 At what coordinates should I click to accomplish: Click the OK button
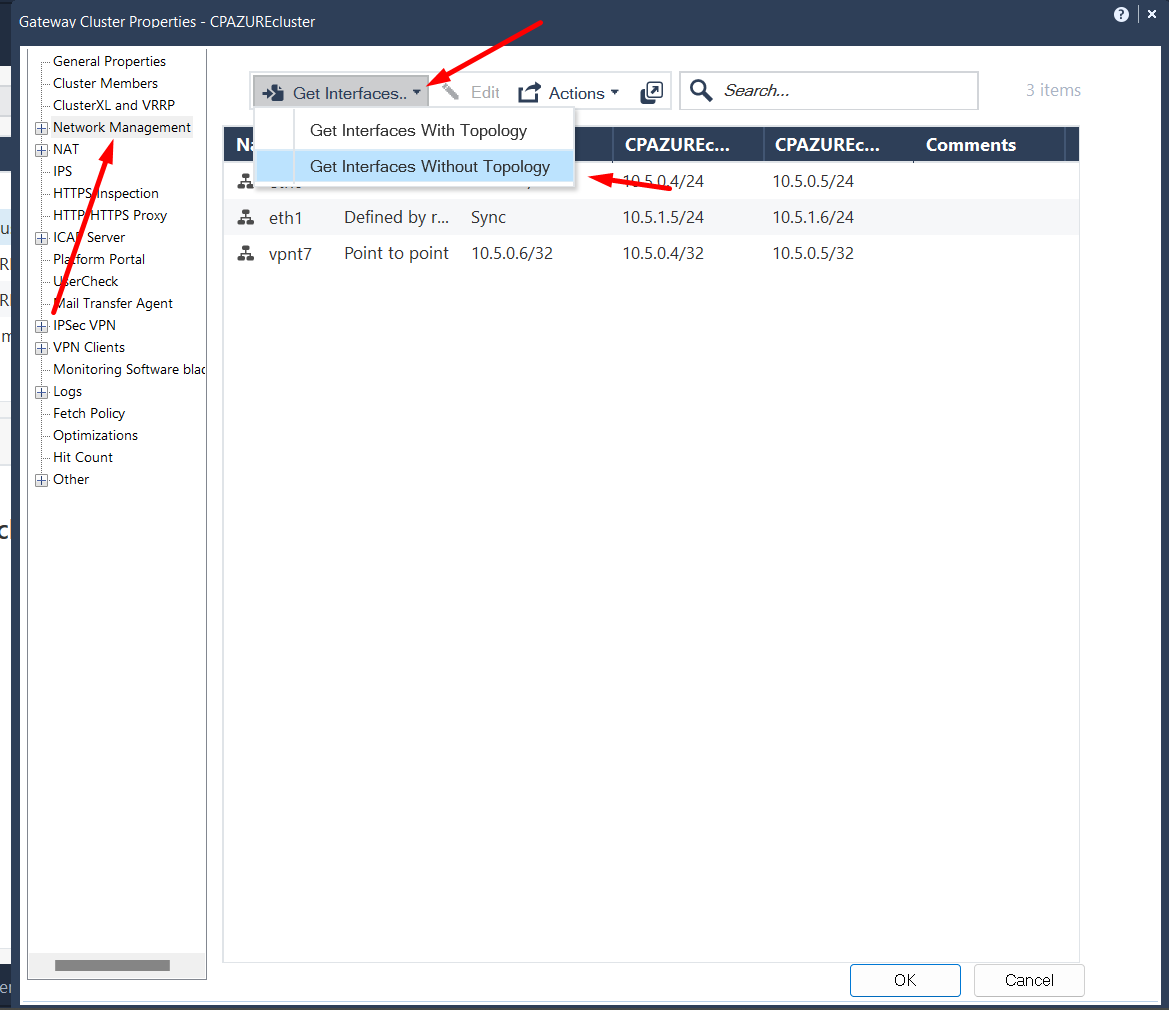tap(904, 980)
